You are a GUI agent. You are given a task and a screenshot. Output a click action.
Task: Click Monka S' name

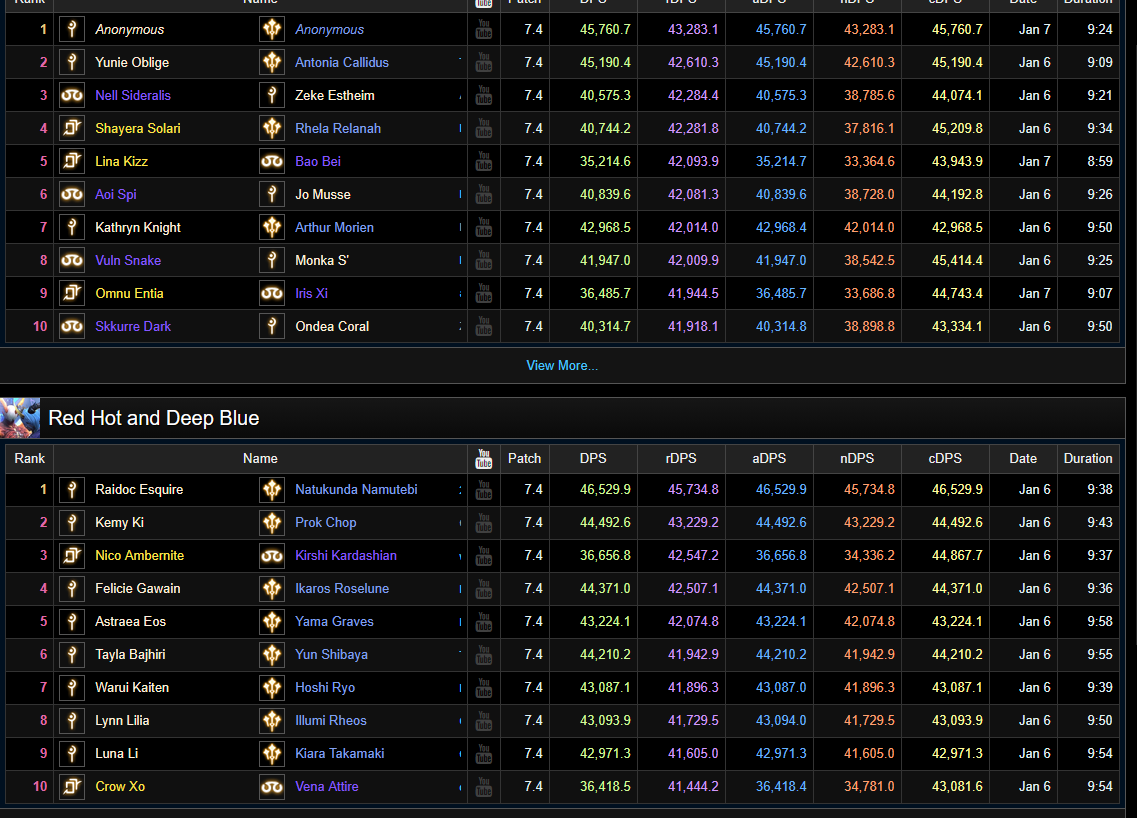point(322,260)
